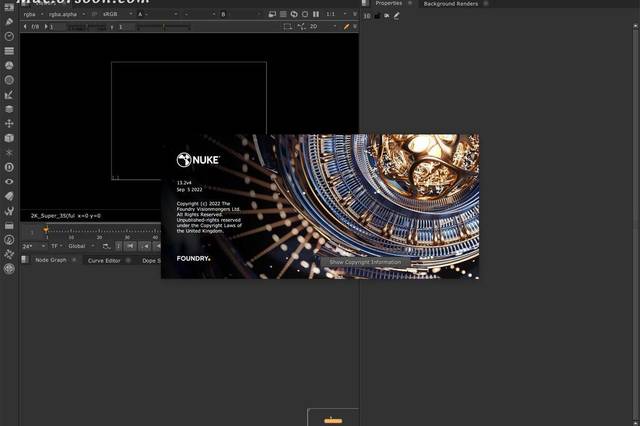Click the Viewer node in node graph
The height and width of the screenshot is (426, 640).
[333, 419]
